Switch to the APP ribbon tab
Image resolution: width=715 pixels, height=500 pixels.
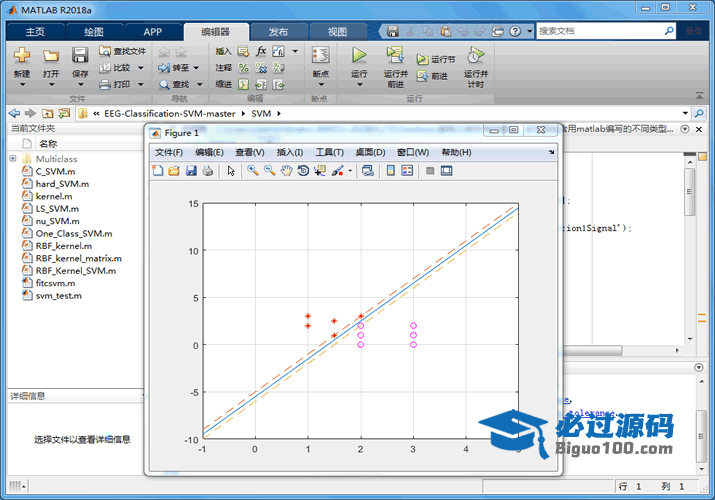(x=152, y=31)
